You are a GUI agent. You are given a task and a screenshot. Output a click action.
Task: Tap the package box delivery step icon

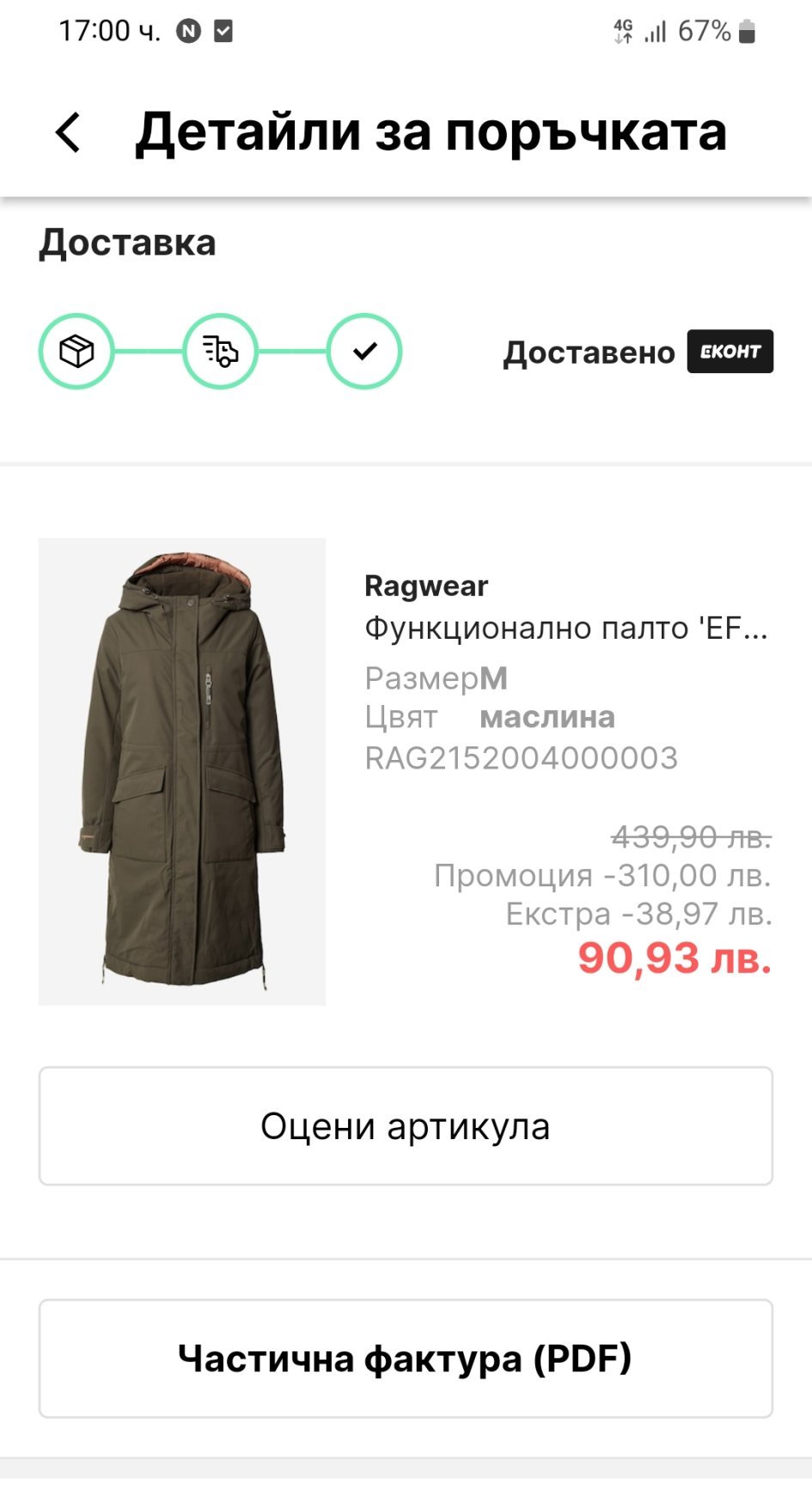coord(76,352)
